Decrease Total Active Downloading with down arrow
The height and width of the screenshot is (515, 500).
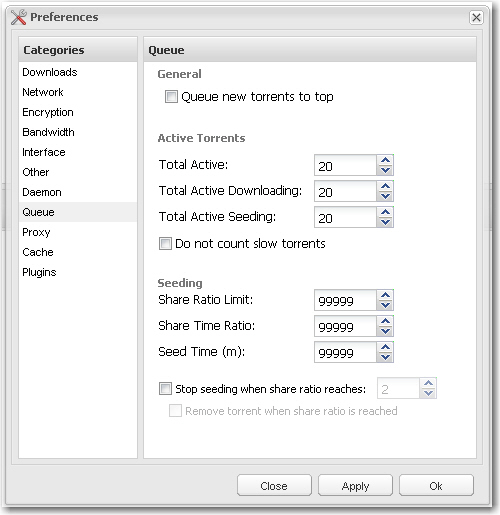click(385, 196)
